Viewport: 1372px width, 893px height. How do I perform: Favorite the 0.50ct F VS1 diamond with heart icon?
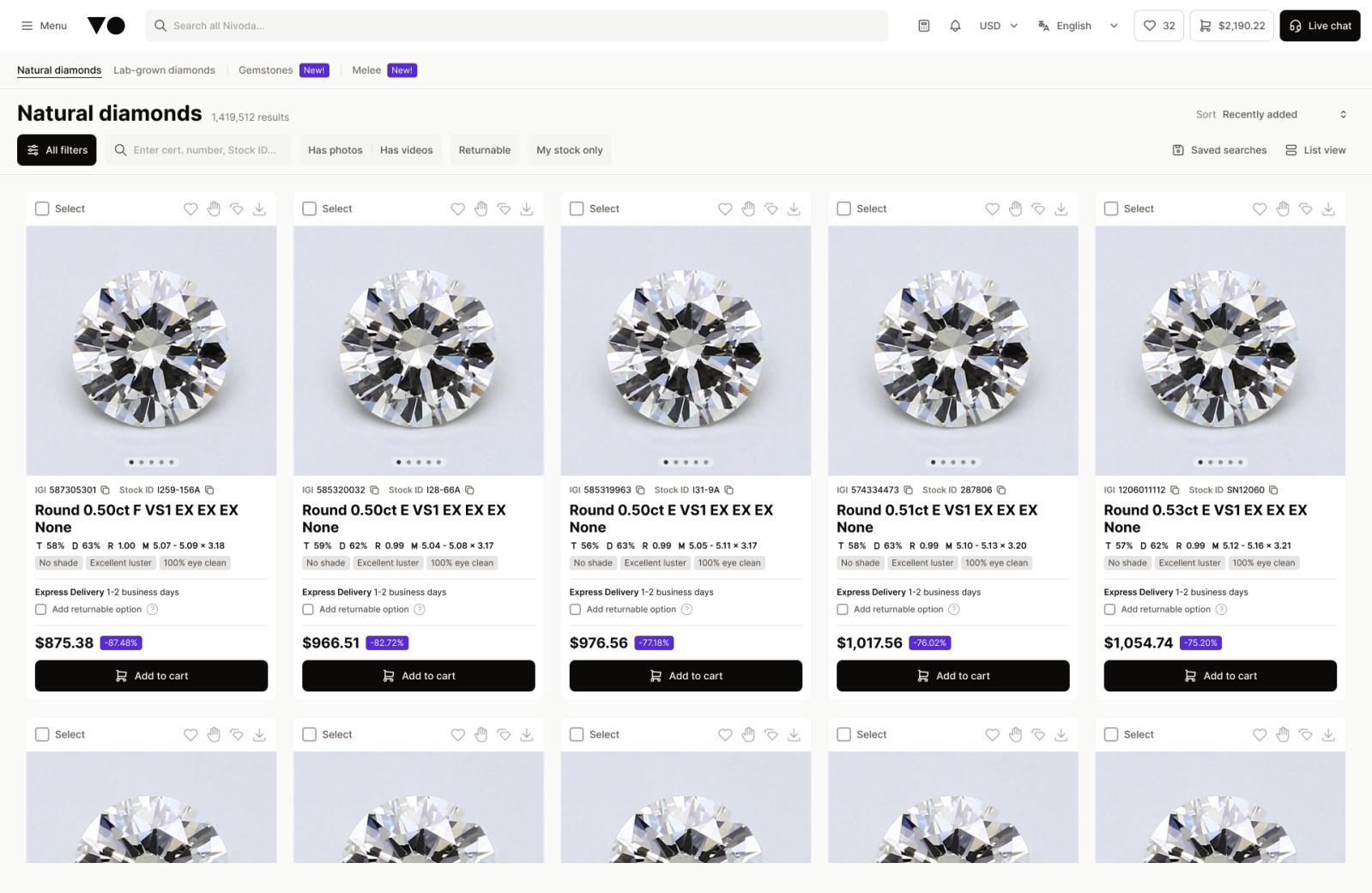click(x=190, y=208)
